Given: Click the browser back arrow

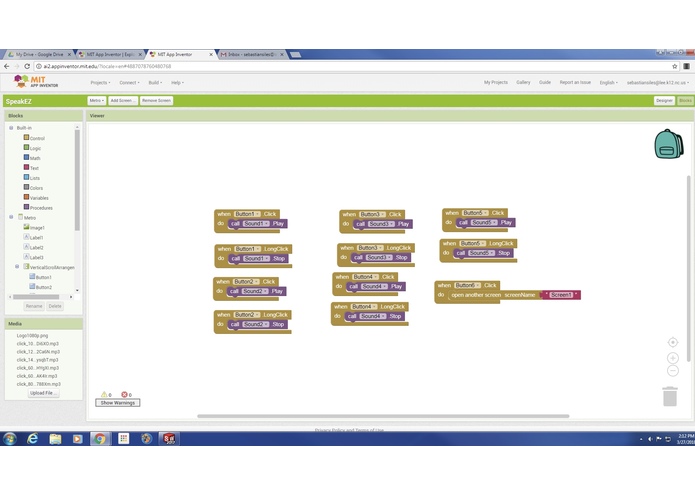Looking at the screenshot, I should point(6,66).
